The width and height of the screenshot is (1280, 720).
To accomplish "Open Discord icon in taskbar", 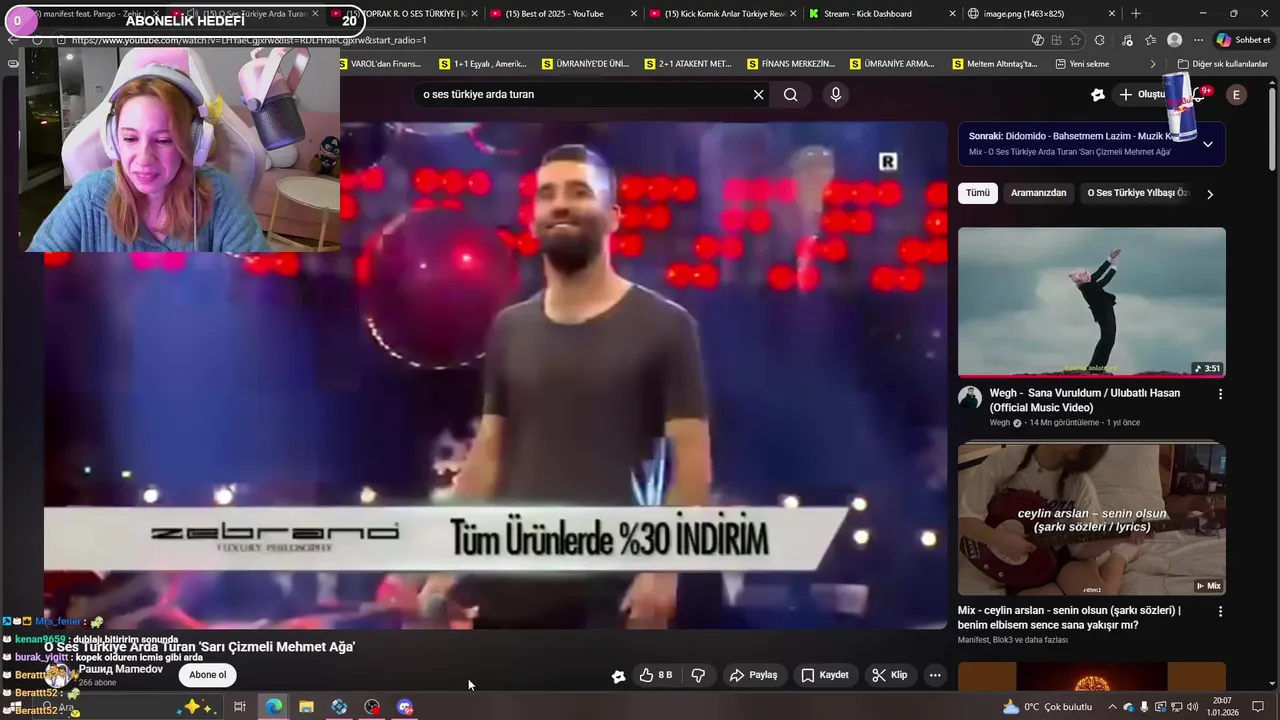I will [x=405, y=707].
